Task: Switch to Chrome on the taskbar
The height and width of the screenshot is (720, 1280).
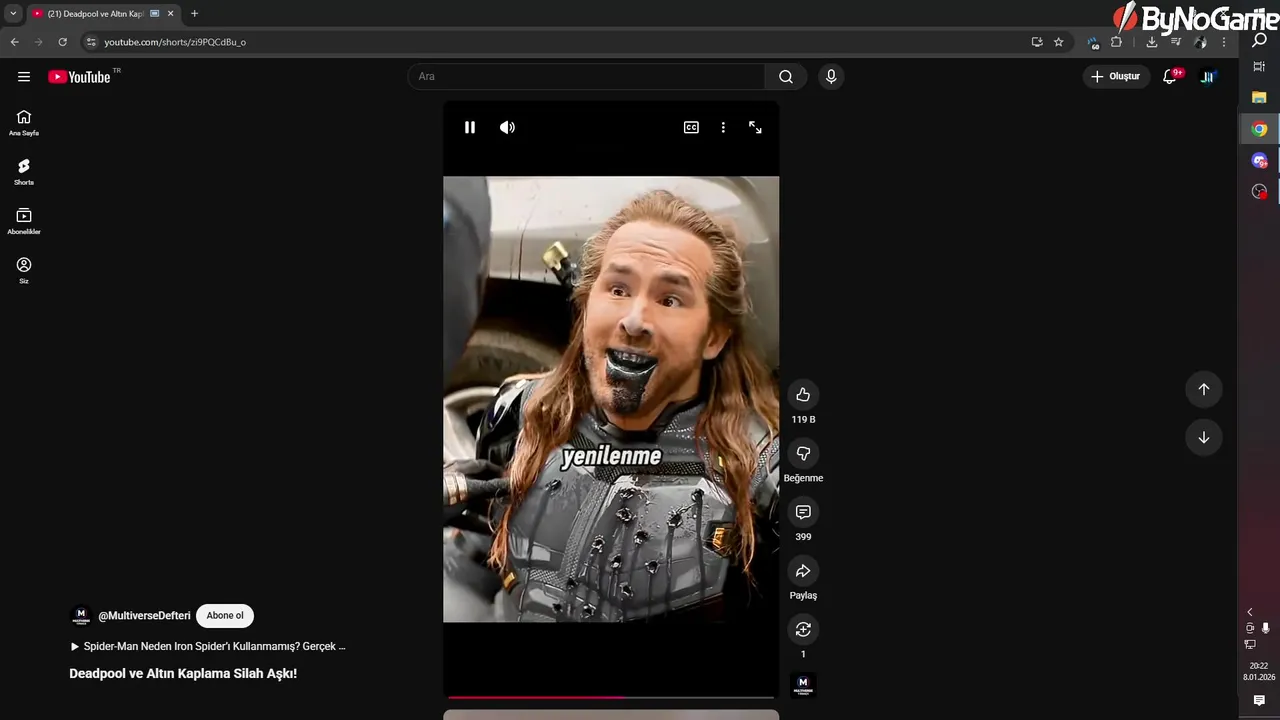Action: pyautogui.click(x=1259, y=129)
